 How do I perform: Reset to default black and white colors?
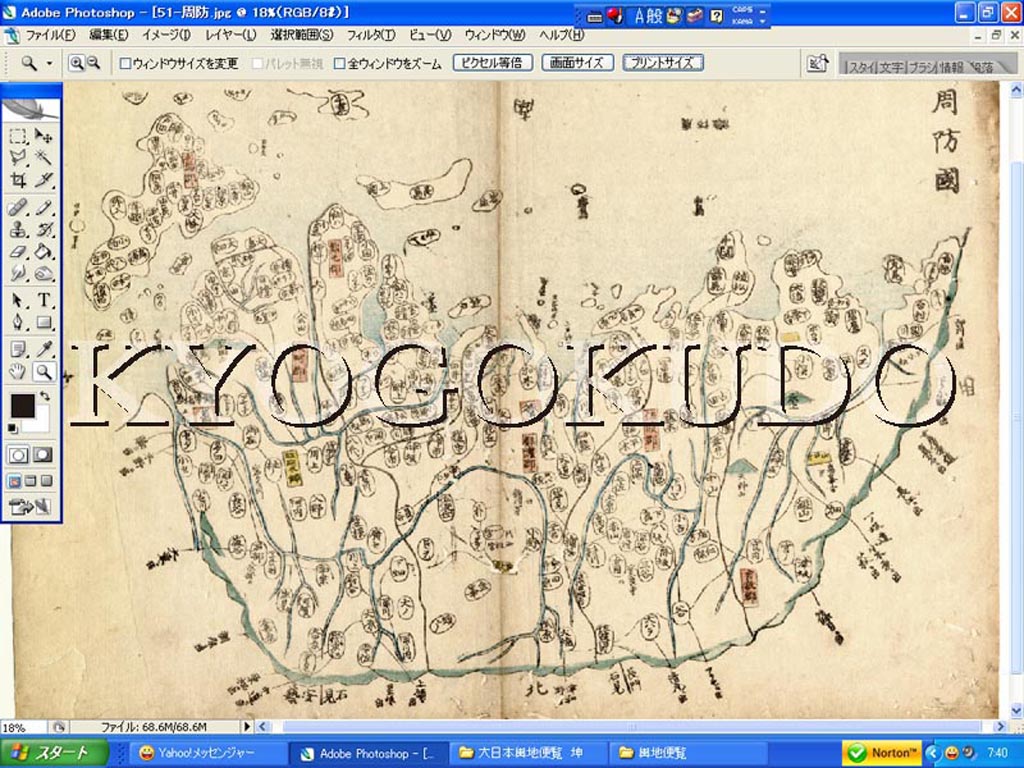point(12,428)
